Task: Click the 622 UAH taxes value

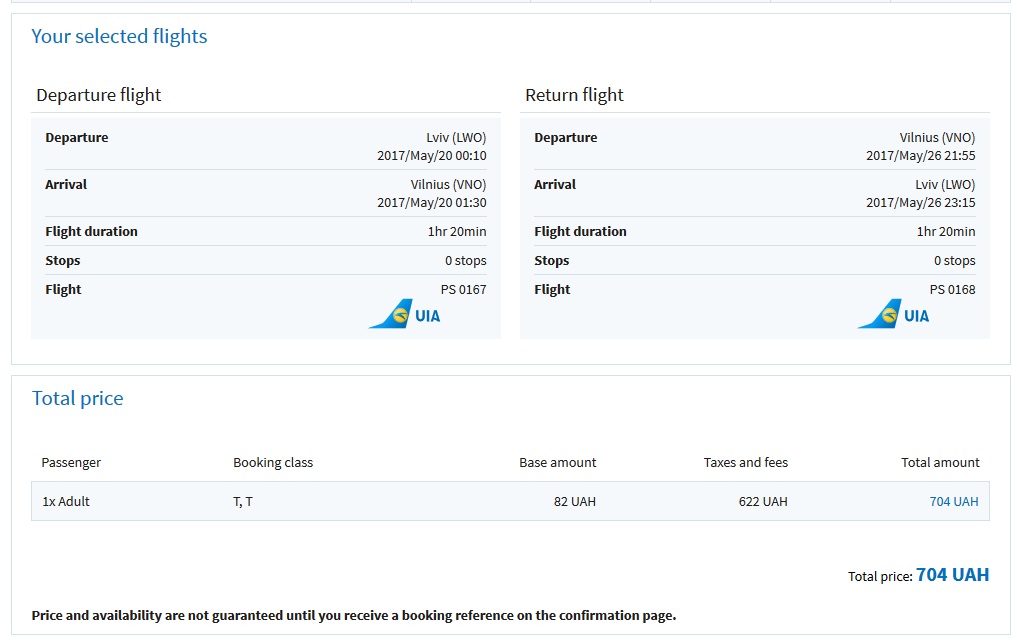Action: (762, 502)
